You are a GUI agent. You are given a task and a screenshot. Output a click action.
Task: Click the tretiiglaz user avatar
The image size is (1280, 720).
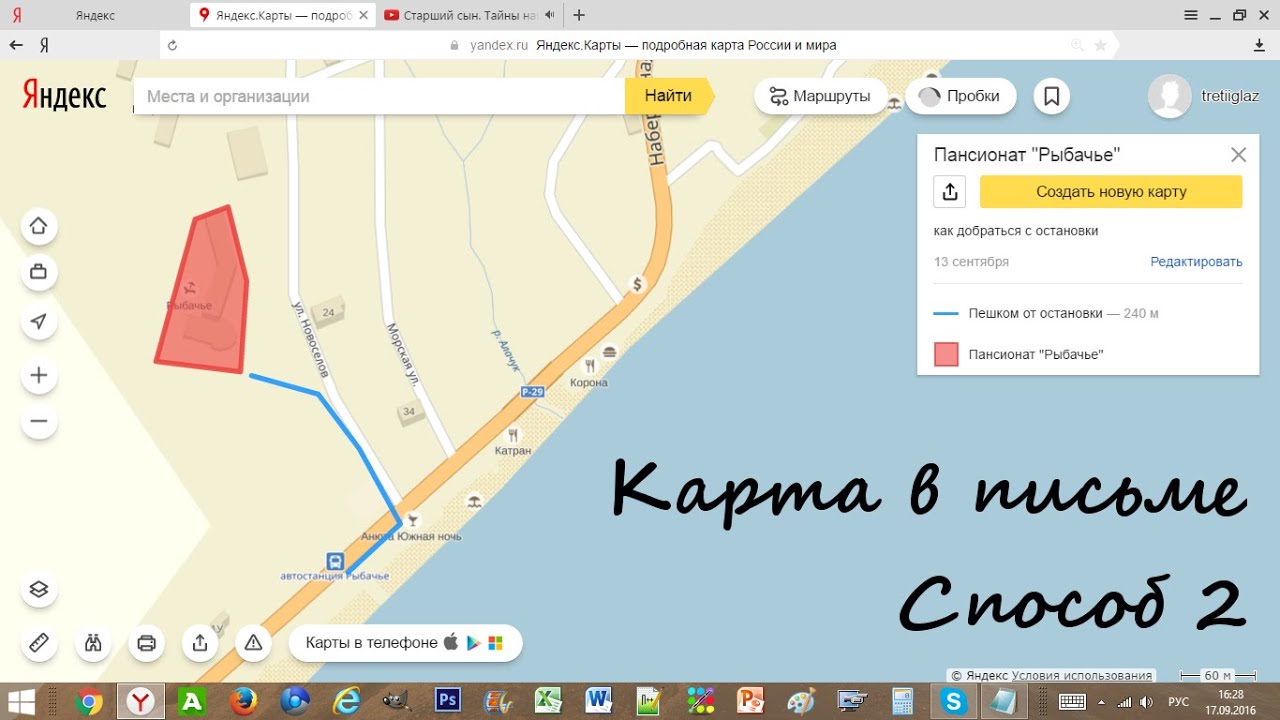click(1169, 96)
